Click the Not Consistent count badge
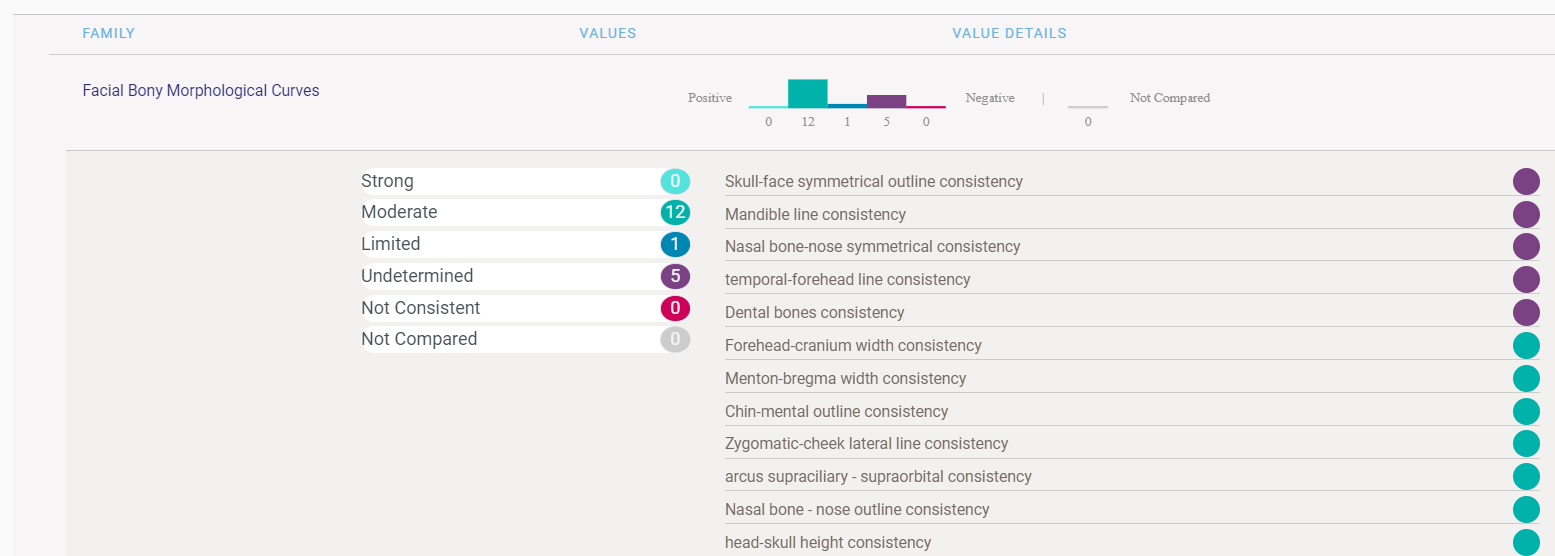This screenshot has height=556, width=1555. pyautogui.click(x=675, y=308)
